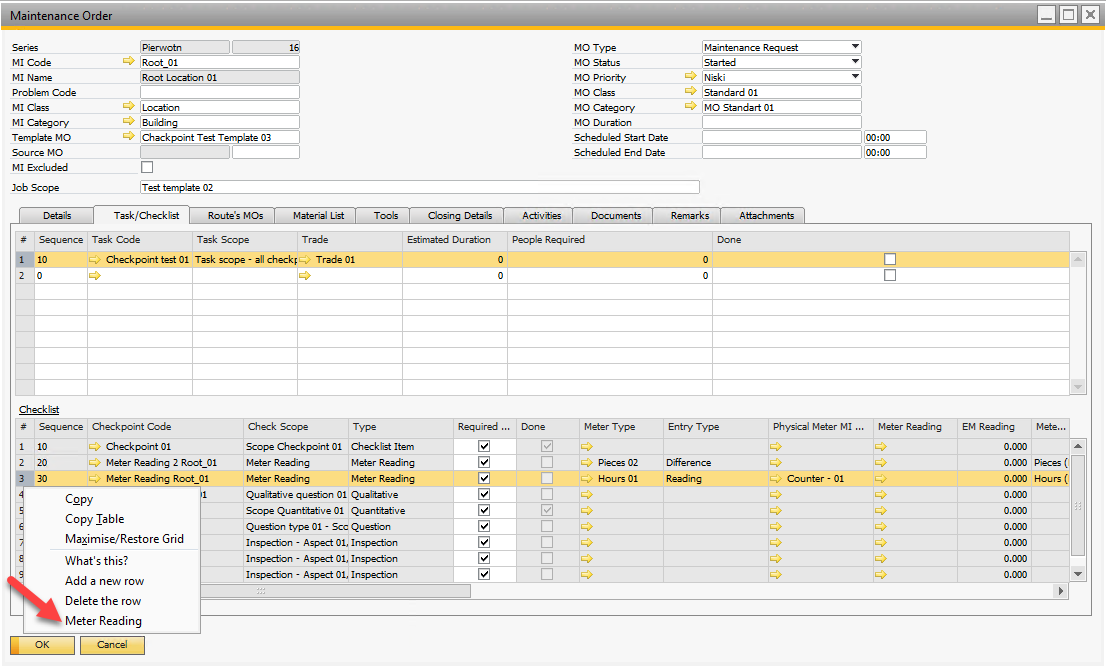Click into the Job Scope text field
Image resolution: width=1106 pixels, height=667 pixels.
419,187
